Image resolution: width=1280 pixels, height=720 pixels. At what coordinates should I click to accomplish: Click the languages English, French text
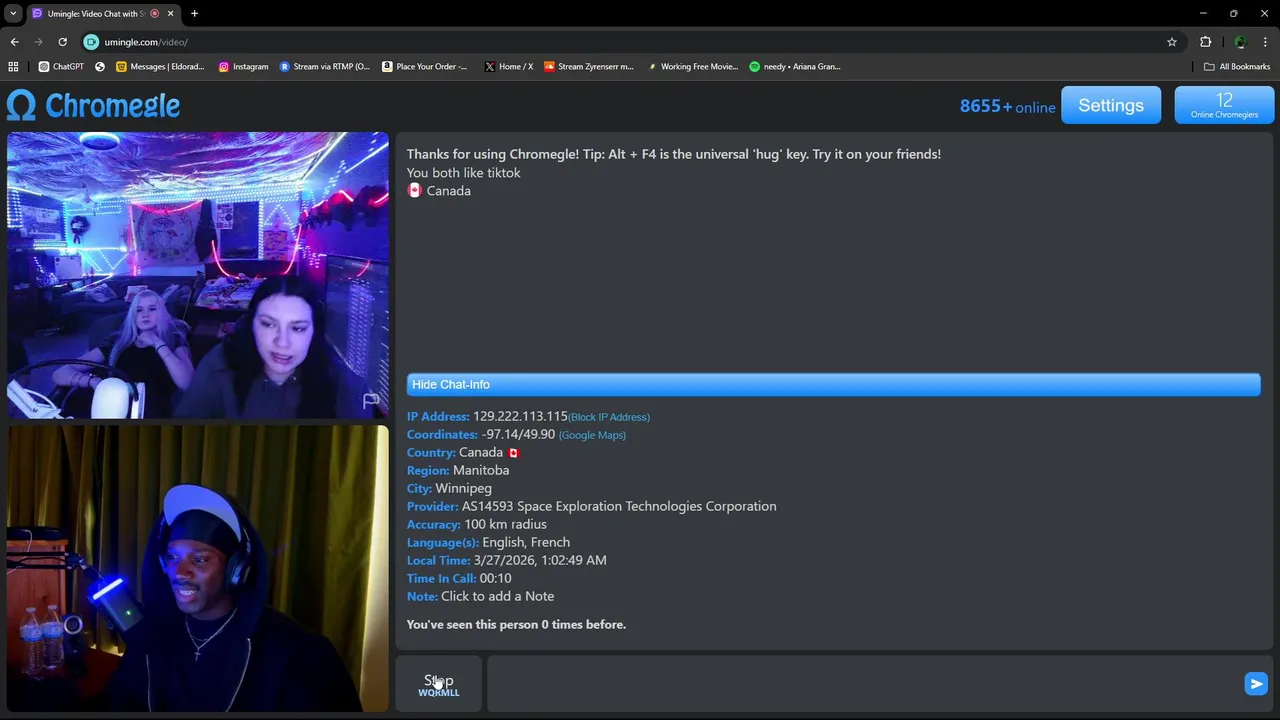[526, 542]
